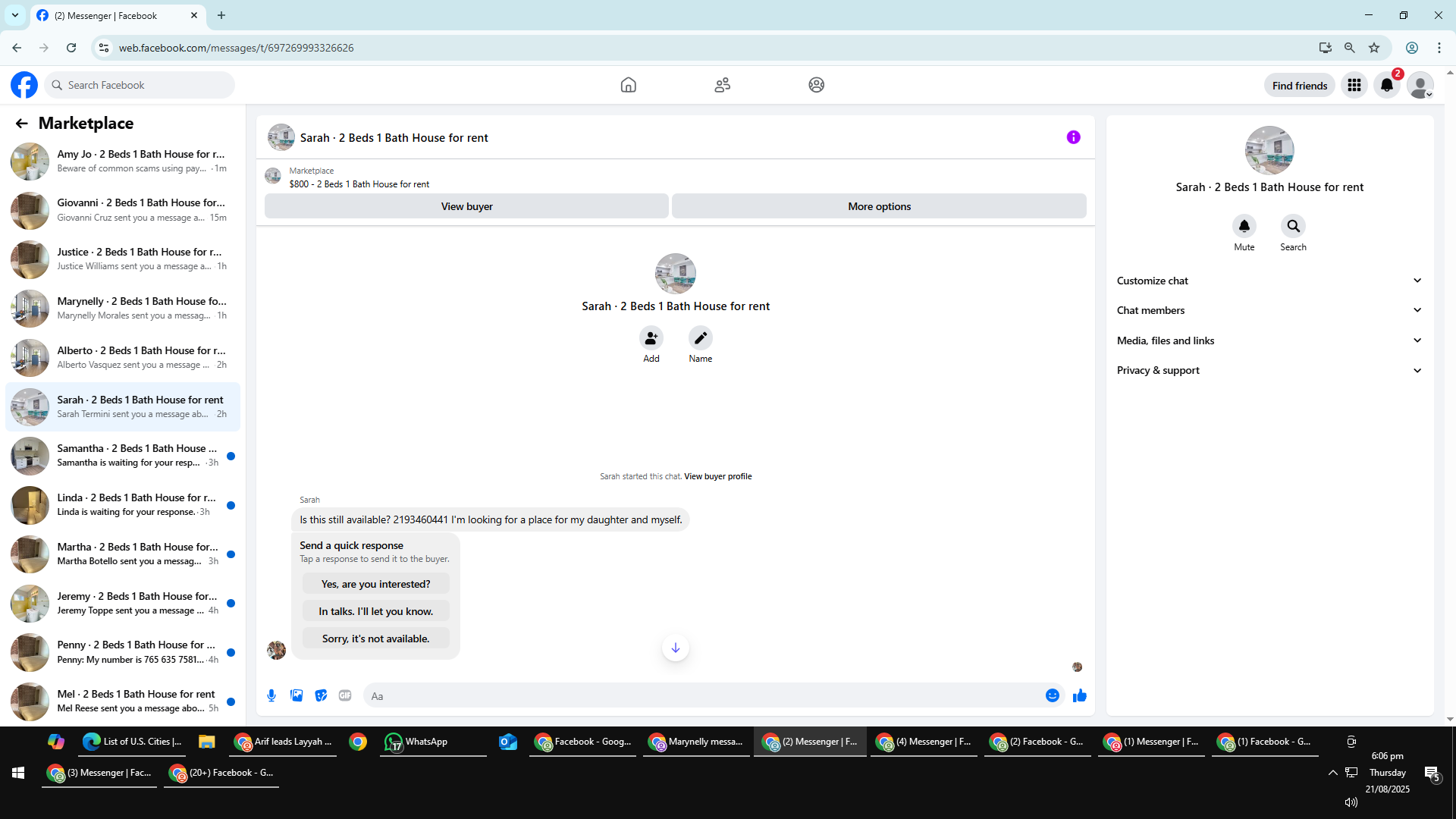Viewport: 1456px width, 819px height.
Task: Attach a photo using the image icon
Action: (x=297, y=695)
